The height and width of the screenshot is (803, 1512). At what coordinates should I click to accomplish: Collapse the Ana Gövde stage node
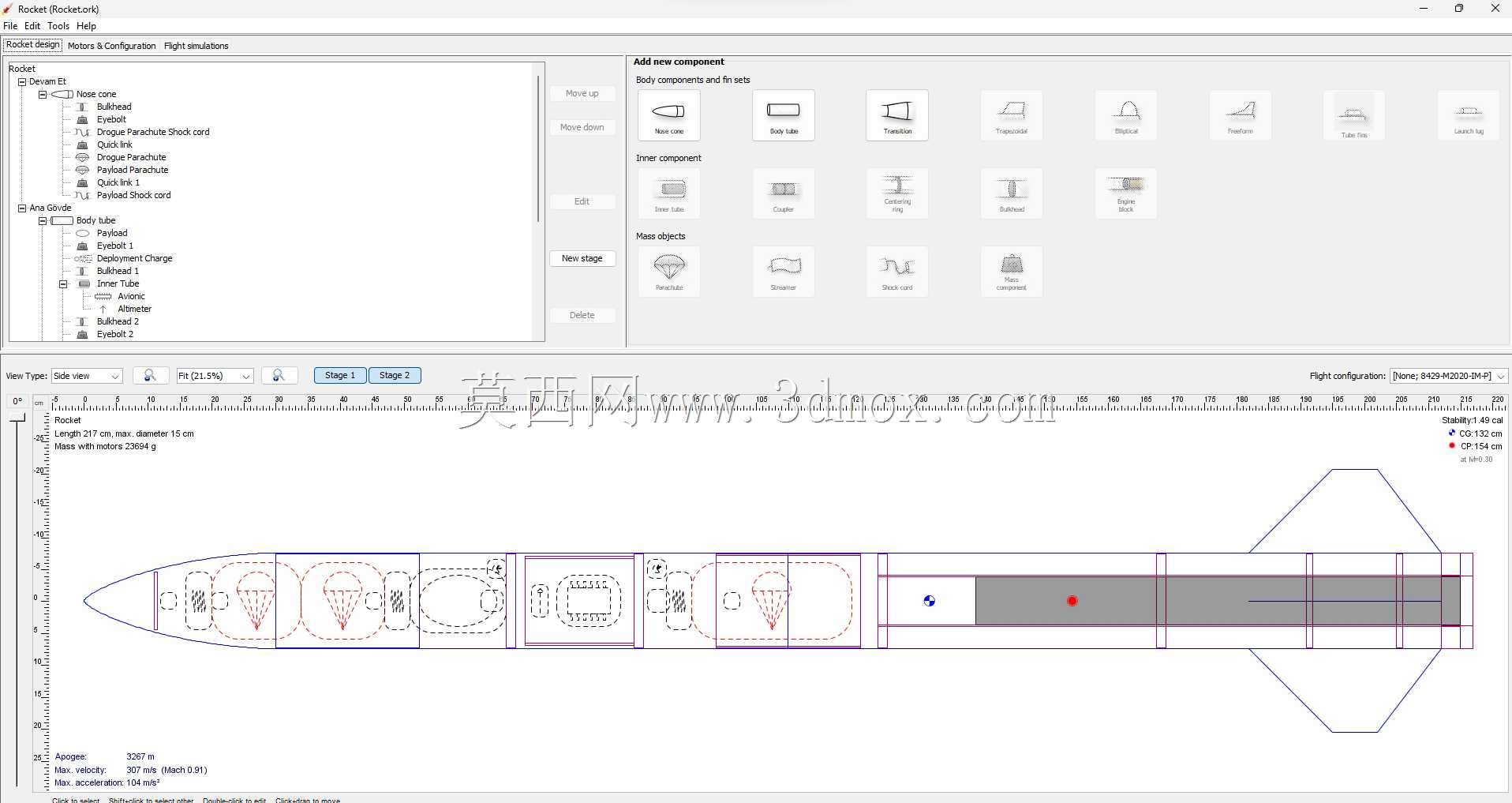(22, 208)
